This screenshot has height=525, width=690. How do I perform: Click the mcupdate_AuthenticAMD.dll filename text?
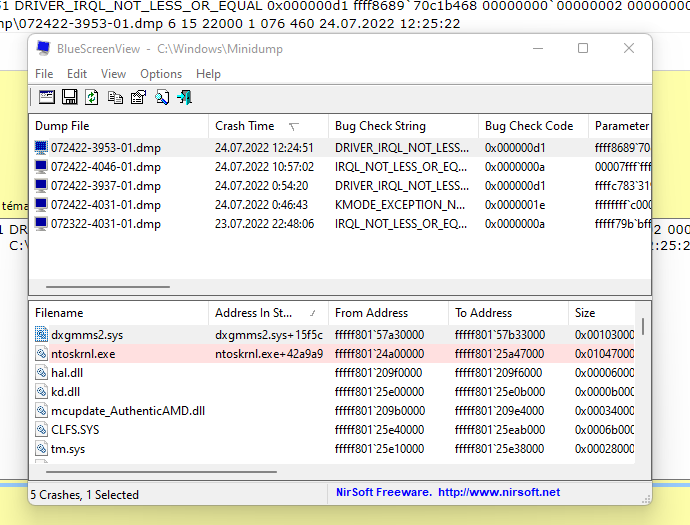(128, 411)
